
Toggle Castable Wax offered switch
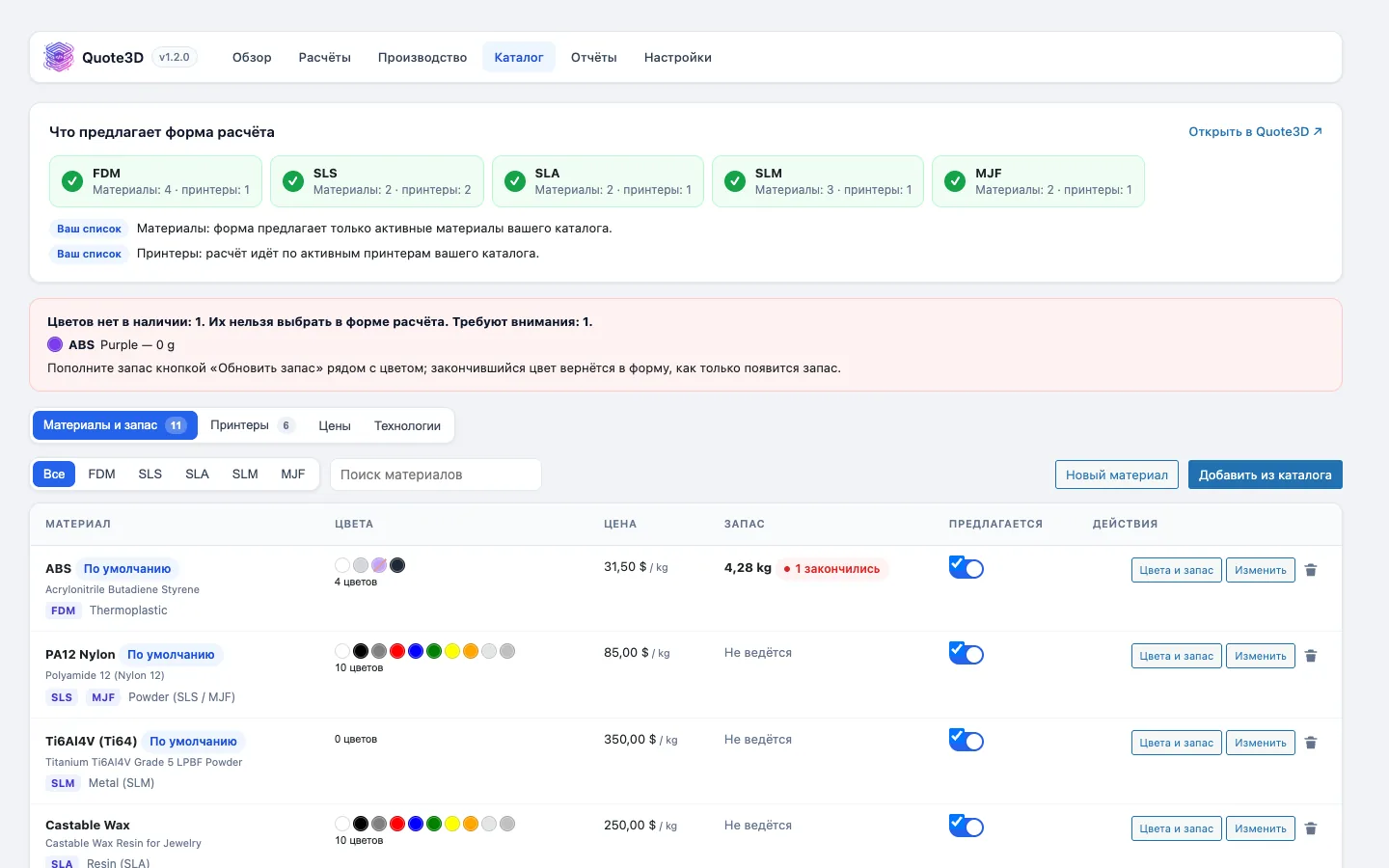point(966,827)
